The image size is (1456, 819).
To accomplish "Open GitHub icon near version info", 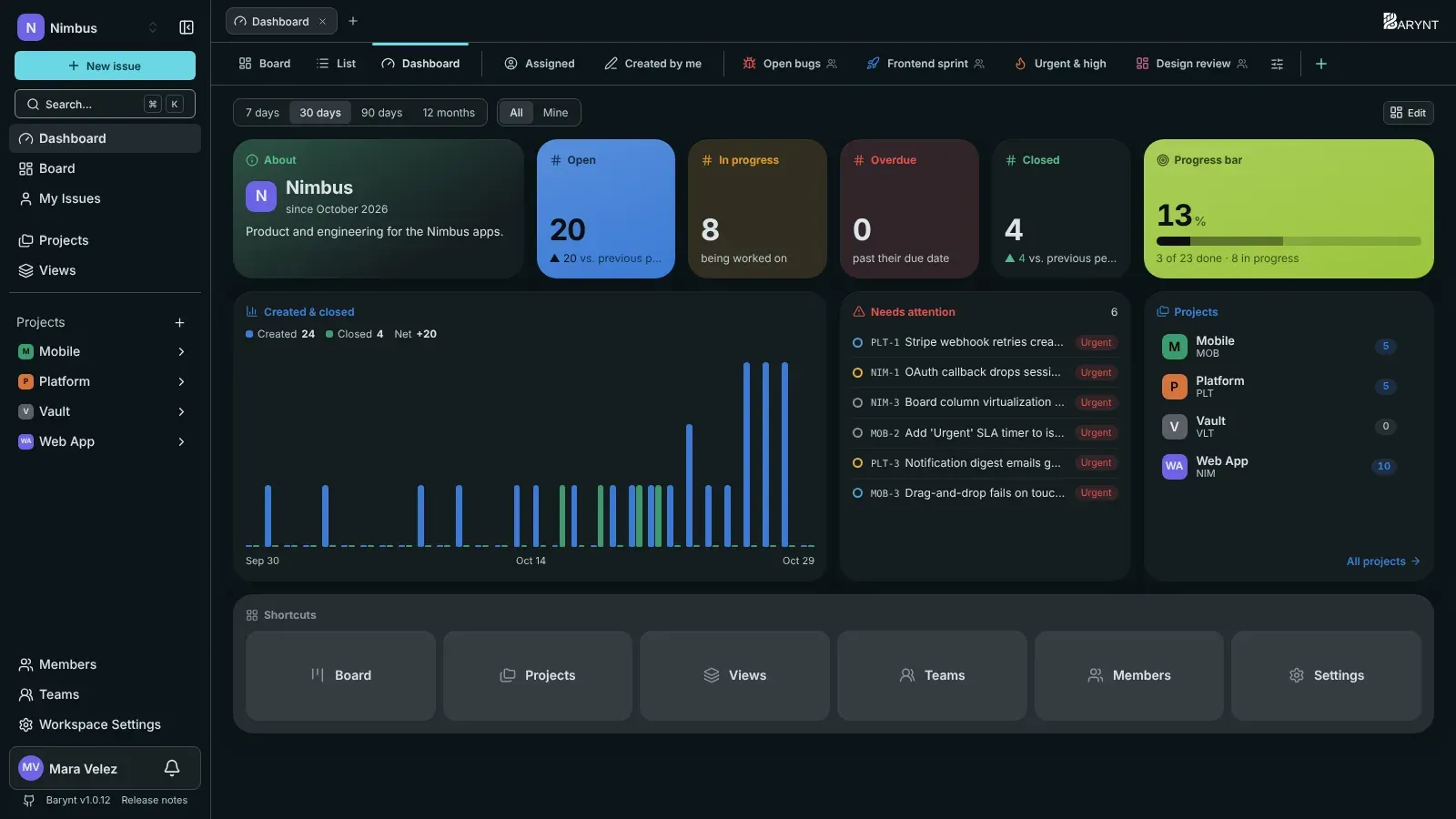I will tap(29, 801).
